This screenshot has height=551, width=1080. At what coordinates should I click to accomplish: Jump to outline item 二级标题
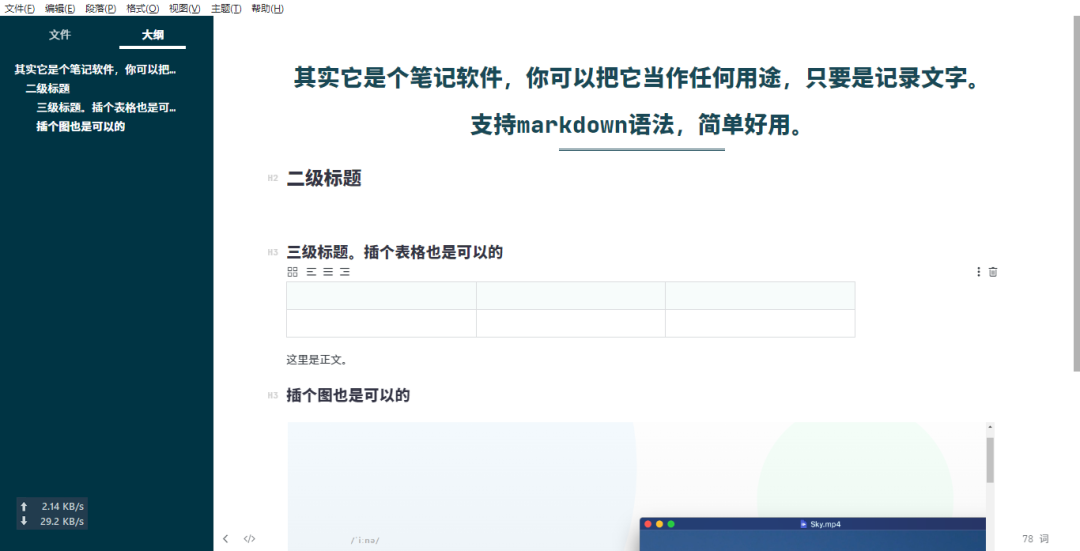[x=48, y=88]
